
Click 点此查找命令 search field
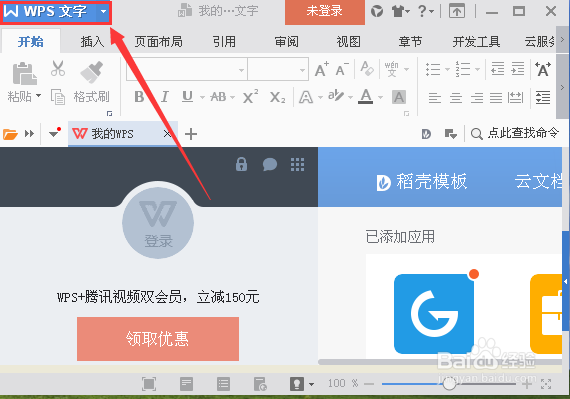515,133
